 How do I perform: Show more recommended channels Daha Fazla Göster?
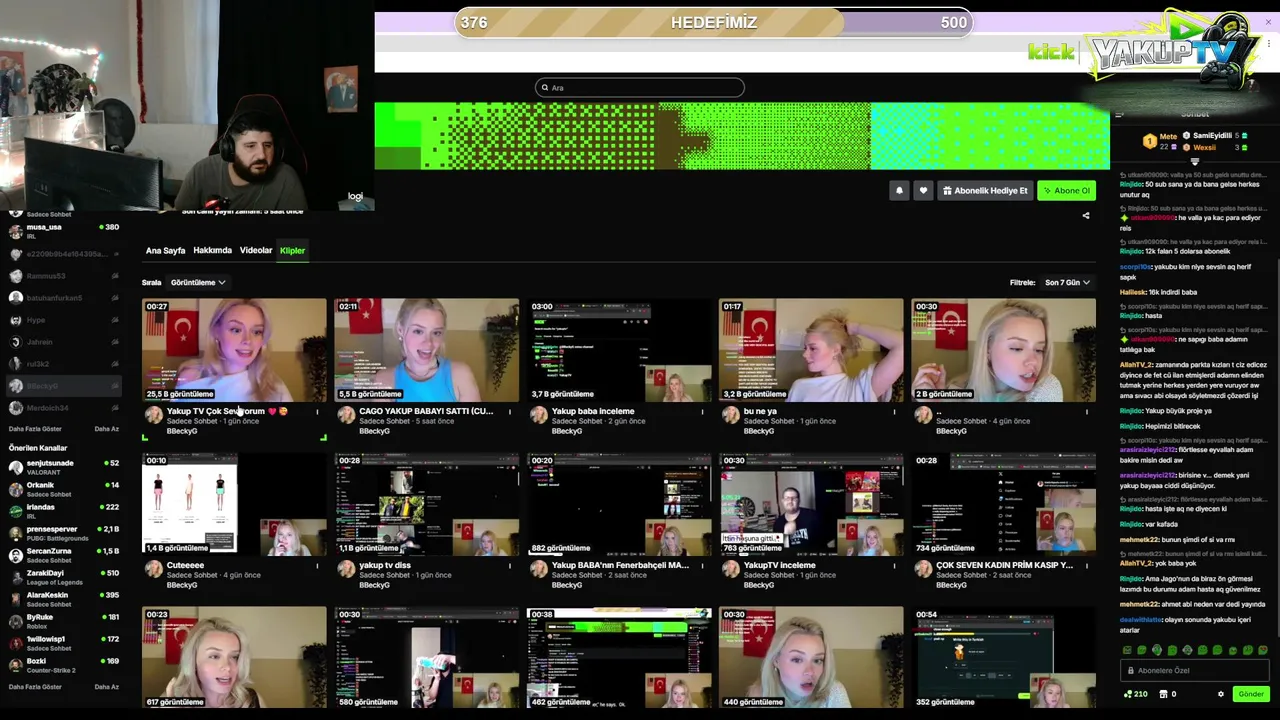coord(35,687)
